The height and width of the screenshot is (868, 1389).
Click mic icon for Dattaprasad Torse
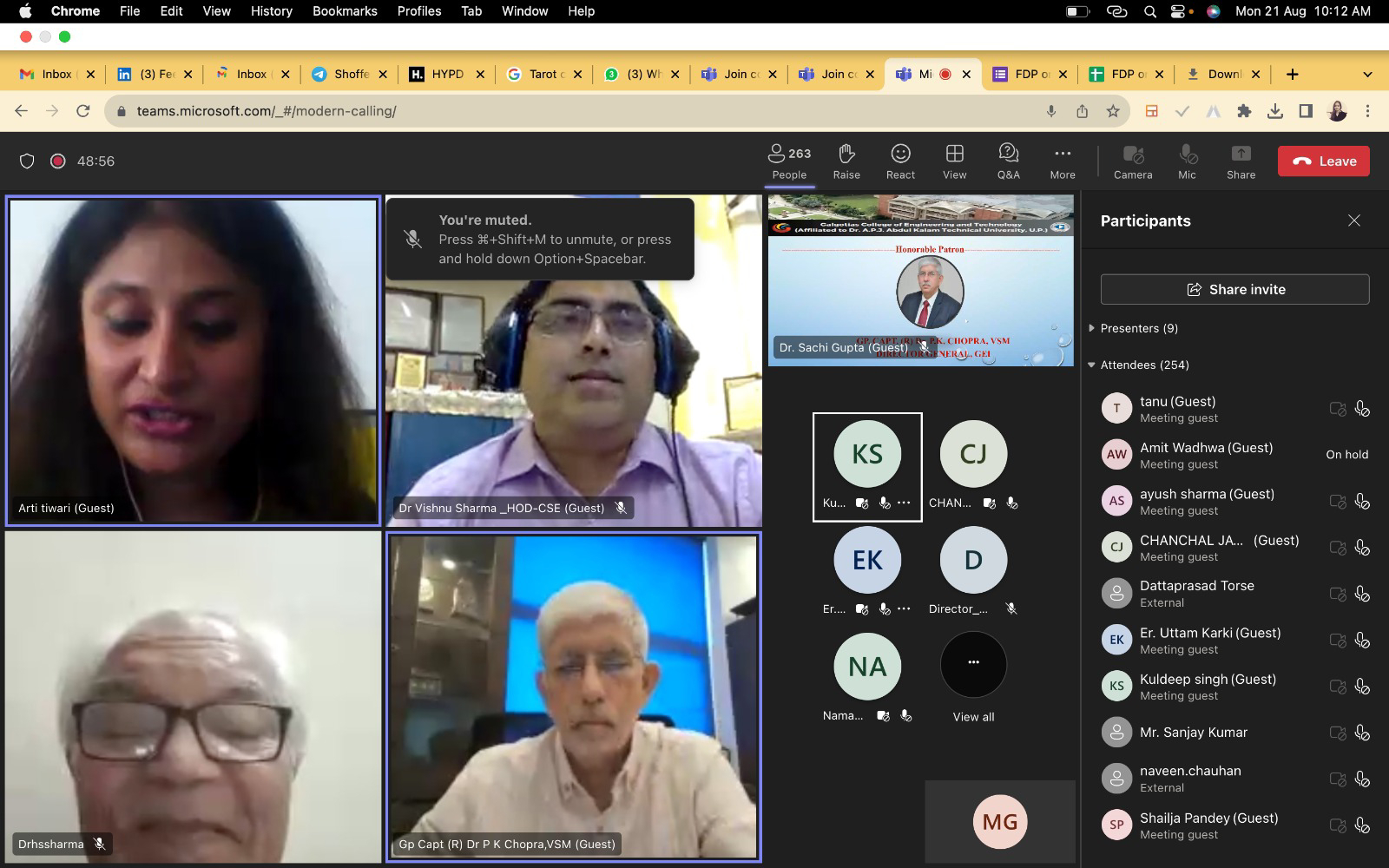pos(1362,594)
